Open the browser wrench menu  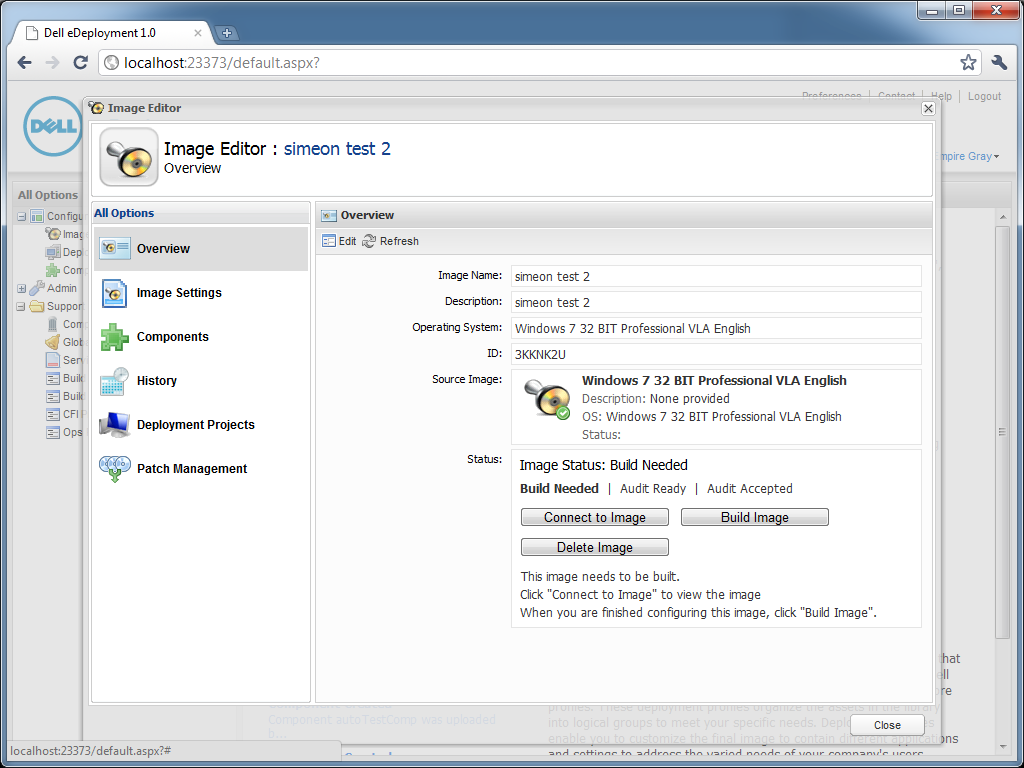coord(999,63)
